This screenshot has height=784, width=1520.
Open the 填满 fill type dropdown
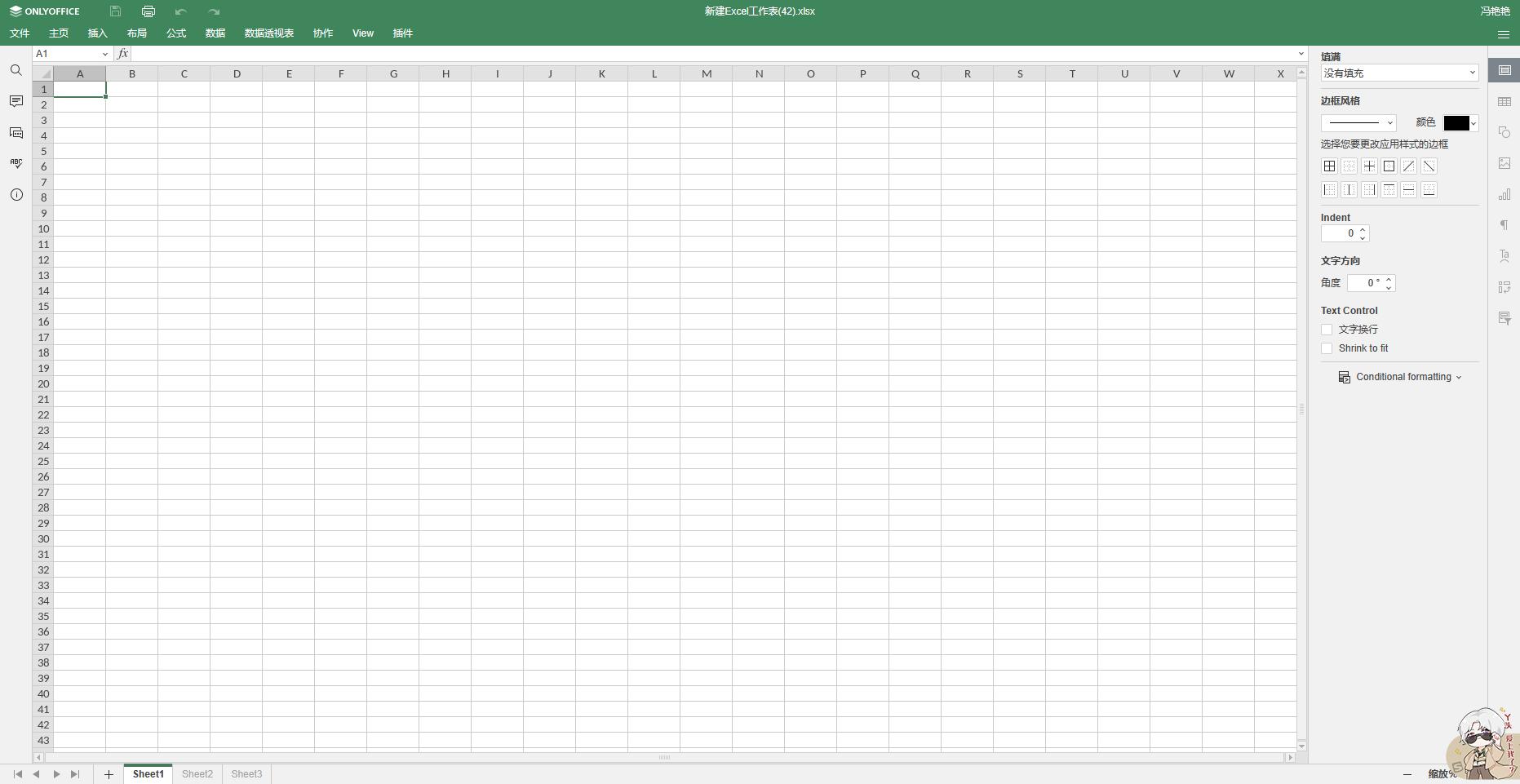(x=1399, y=73)
